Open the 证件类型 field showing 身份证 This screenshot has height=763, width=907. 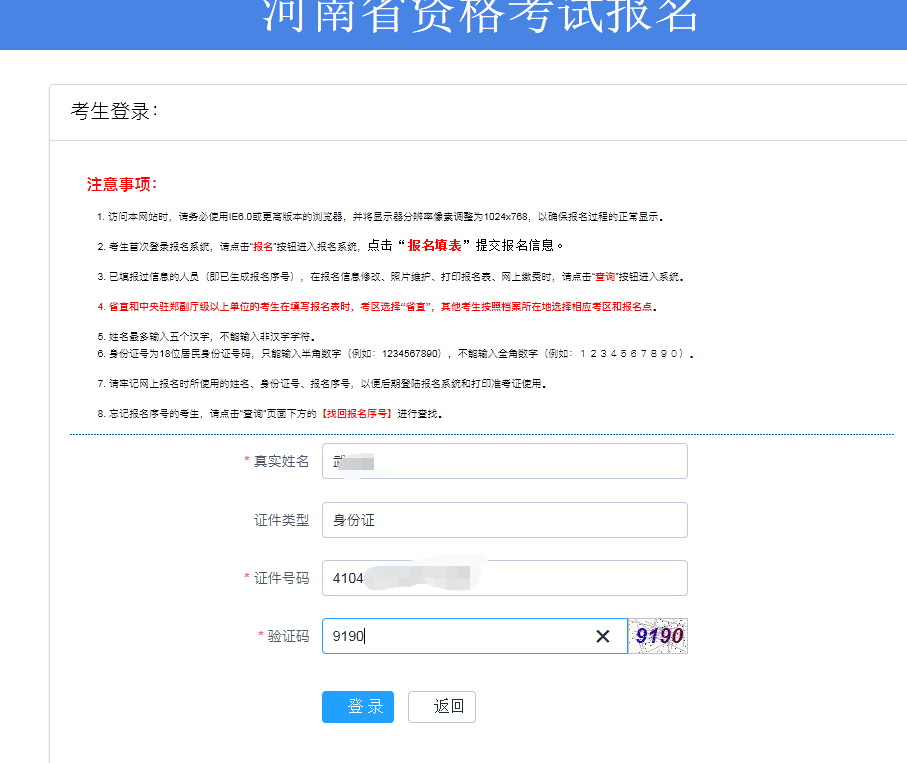click(504, 520)
